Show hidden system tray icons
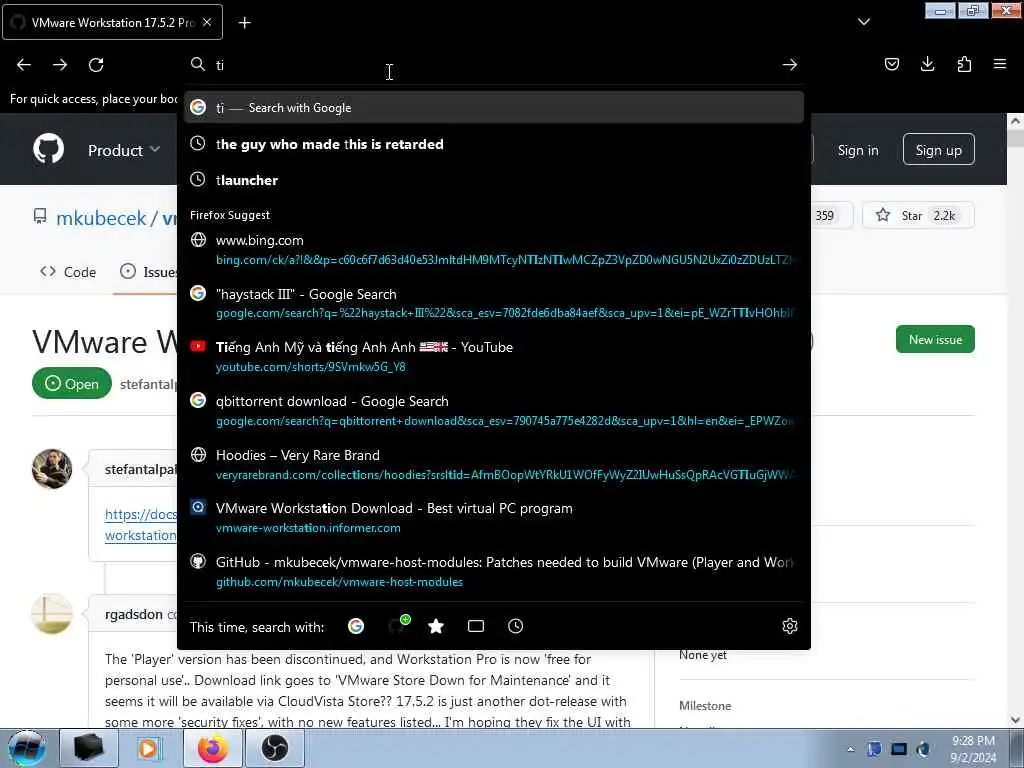The height and width of the screenshot is (768, 1024). tap(850, 750)
